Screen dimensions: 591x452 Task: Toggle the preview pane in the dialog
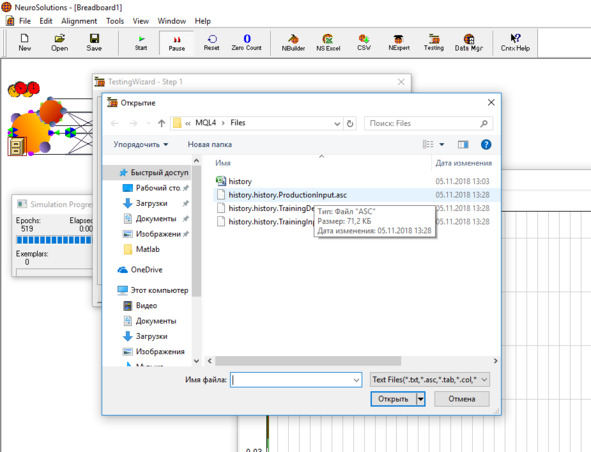(463, 144)
